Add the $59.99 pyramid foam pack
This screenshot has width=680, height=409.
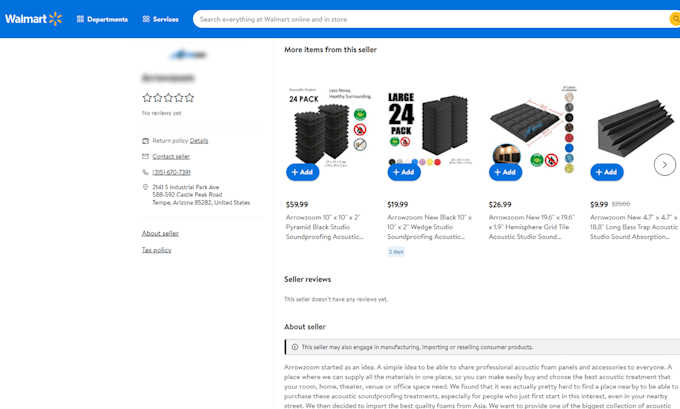pyautogui.click(x=302, y=172)
